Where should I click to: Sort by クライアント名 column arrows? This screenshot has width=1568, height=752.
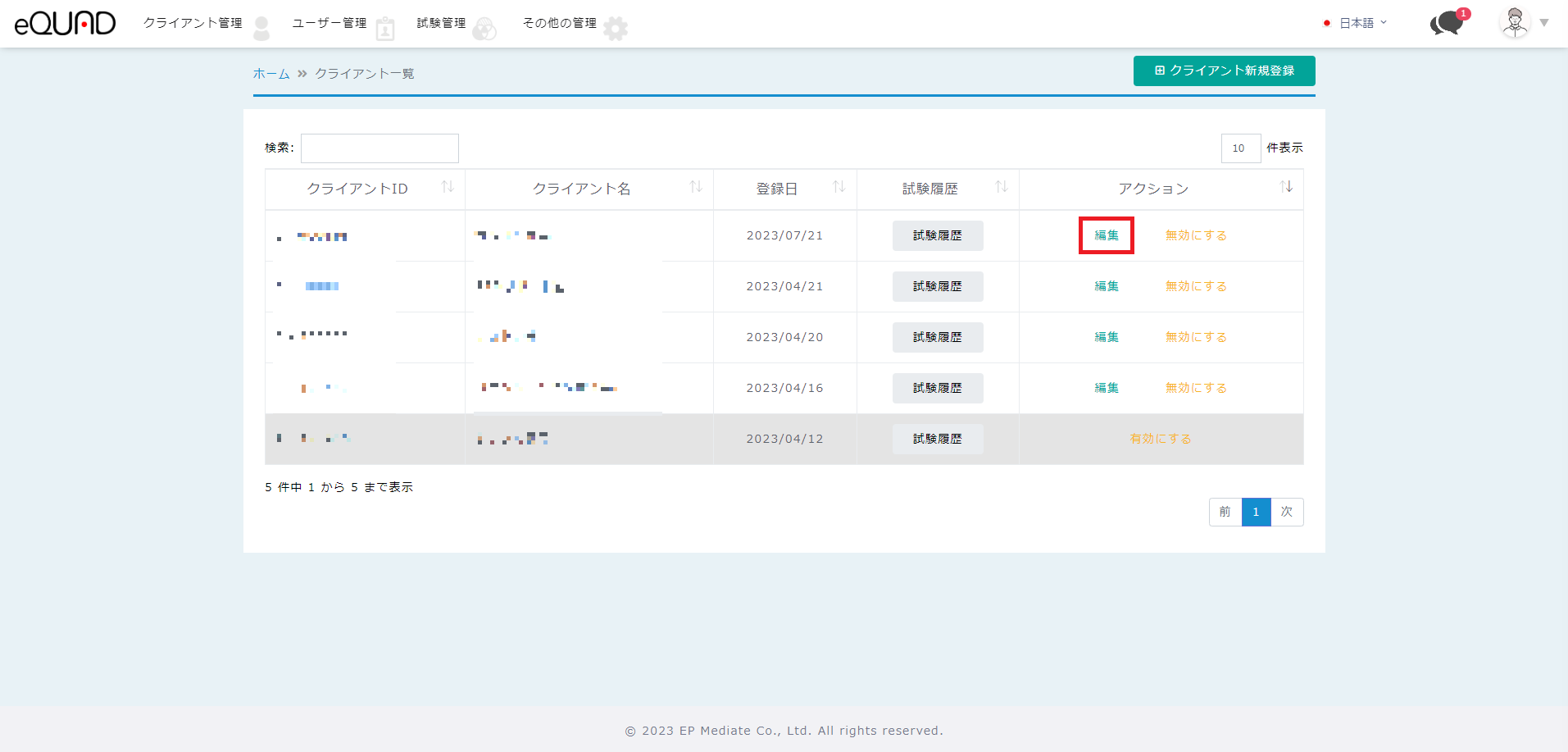[x=696, y=188]
